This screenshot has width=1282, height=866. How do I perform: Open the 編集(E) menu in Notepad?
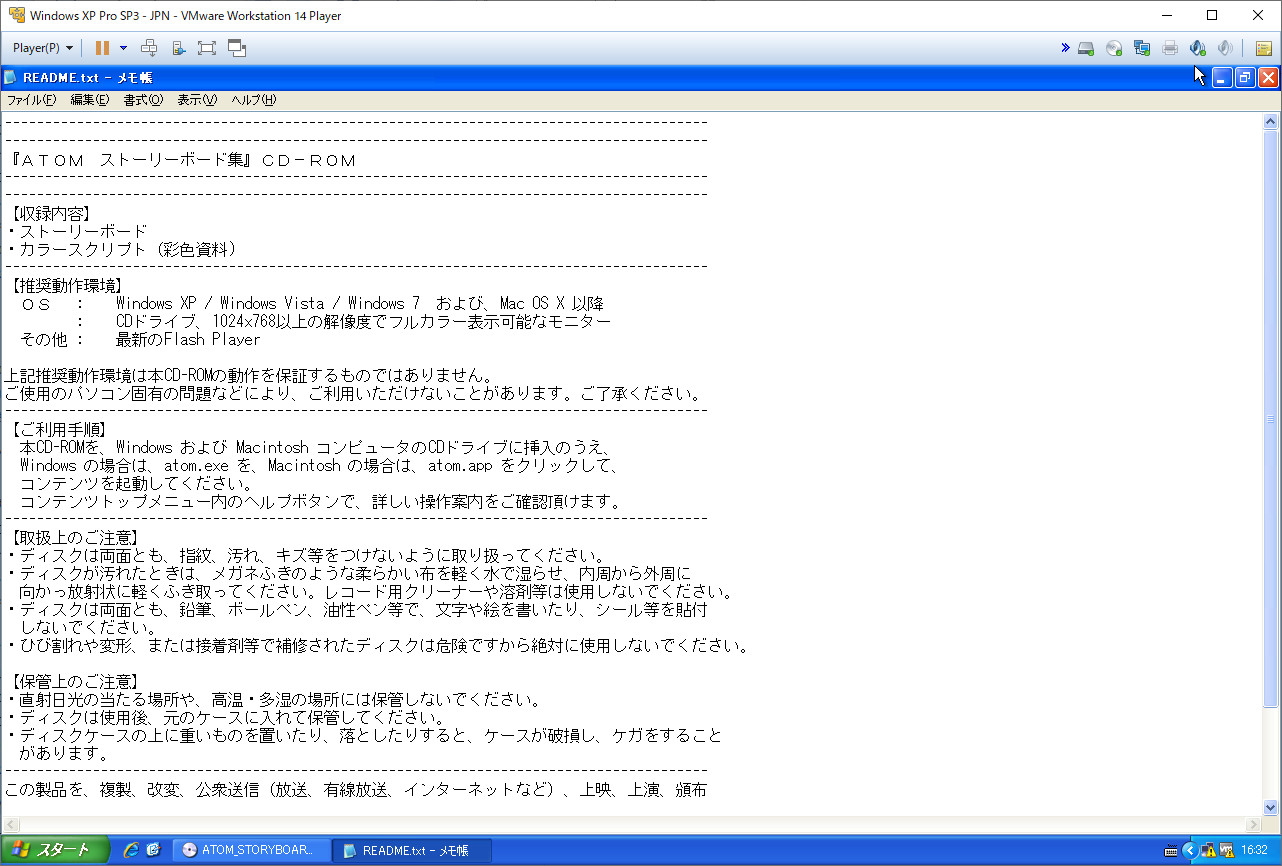90,100
